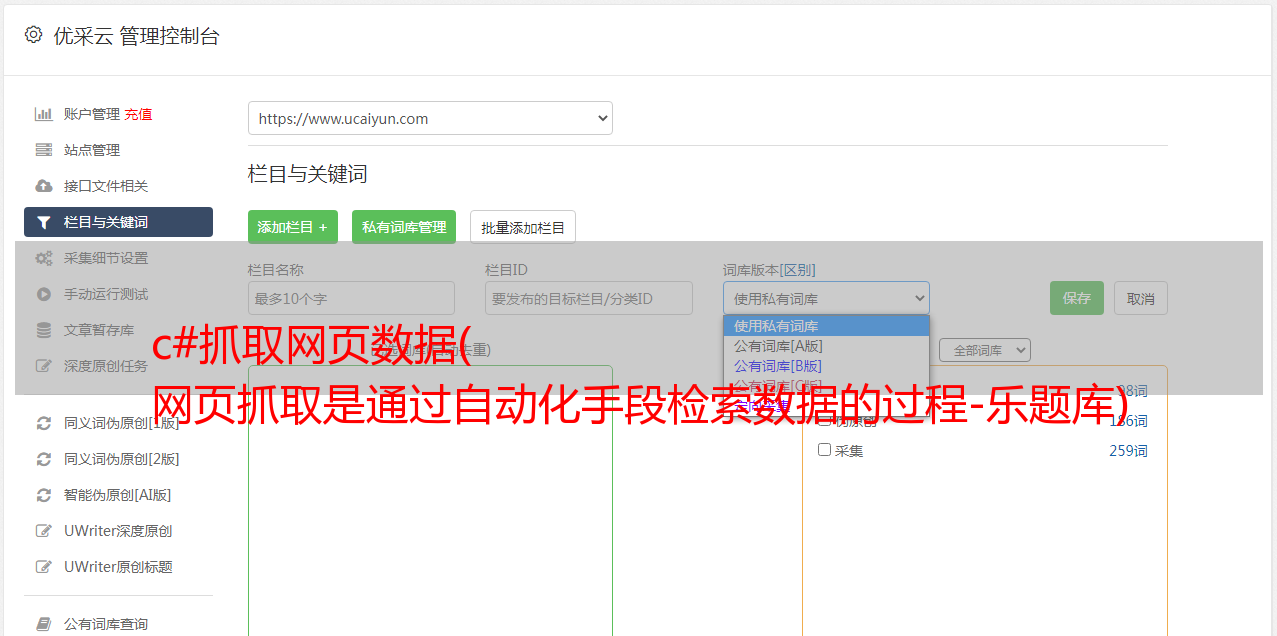Image resolution: width=1277 pixels, height=636 pixels.
Task: Click the refresh icon for 同义词伪原创[1版]
Action: tap(44, 423)
